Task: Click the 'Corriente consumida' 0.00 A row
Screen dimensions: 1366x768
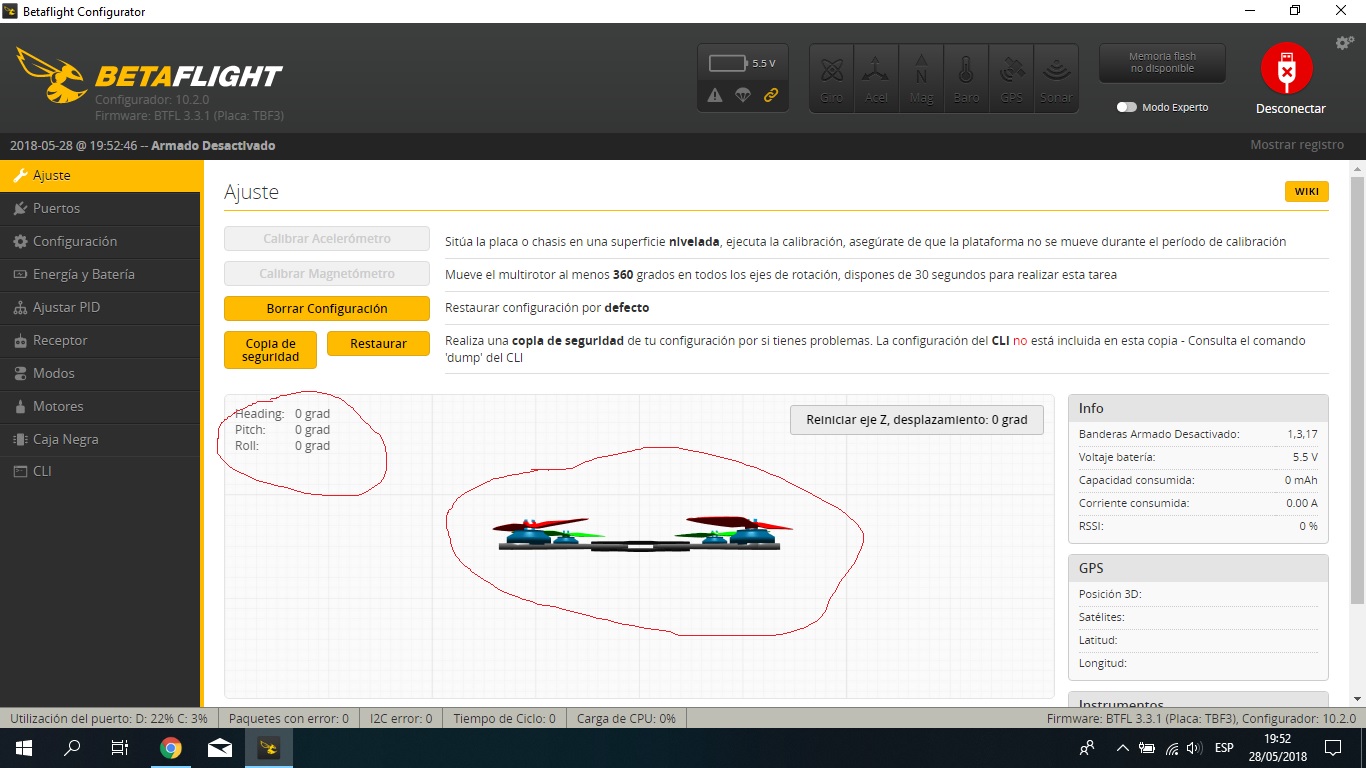Action: pyautogui.click(x=1198, y=503)
